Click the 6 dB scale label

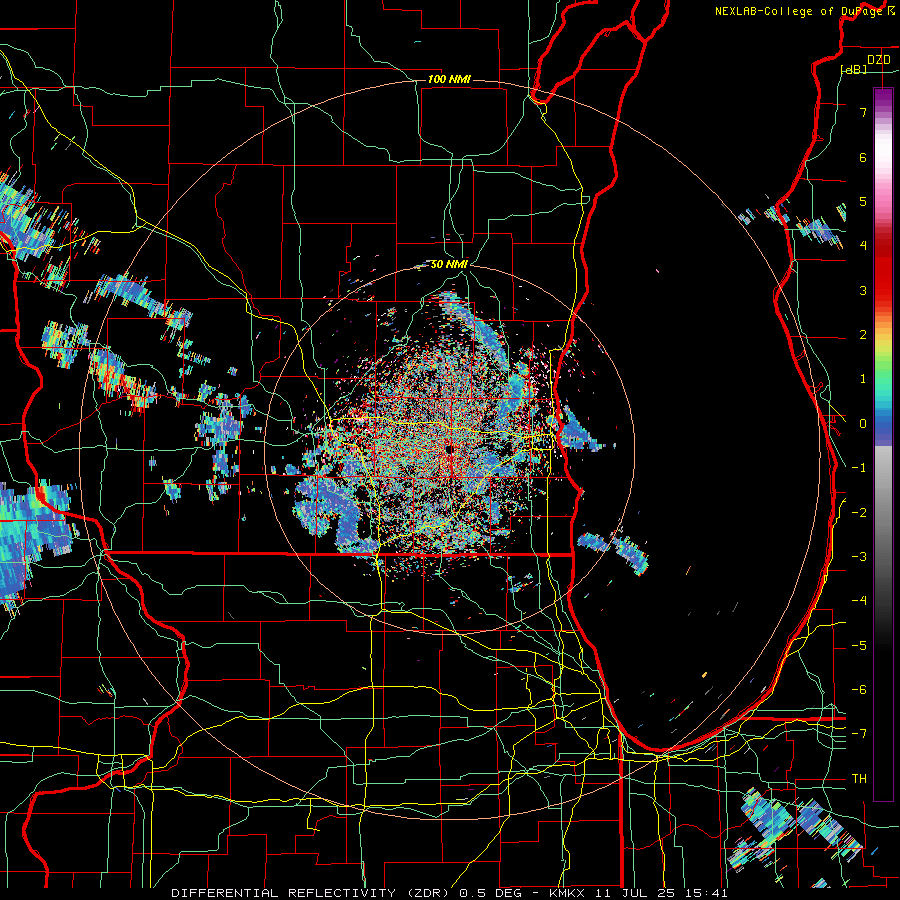coord(863,157)
